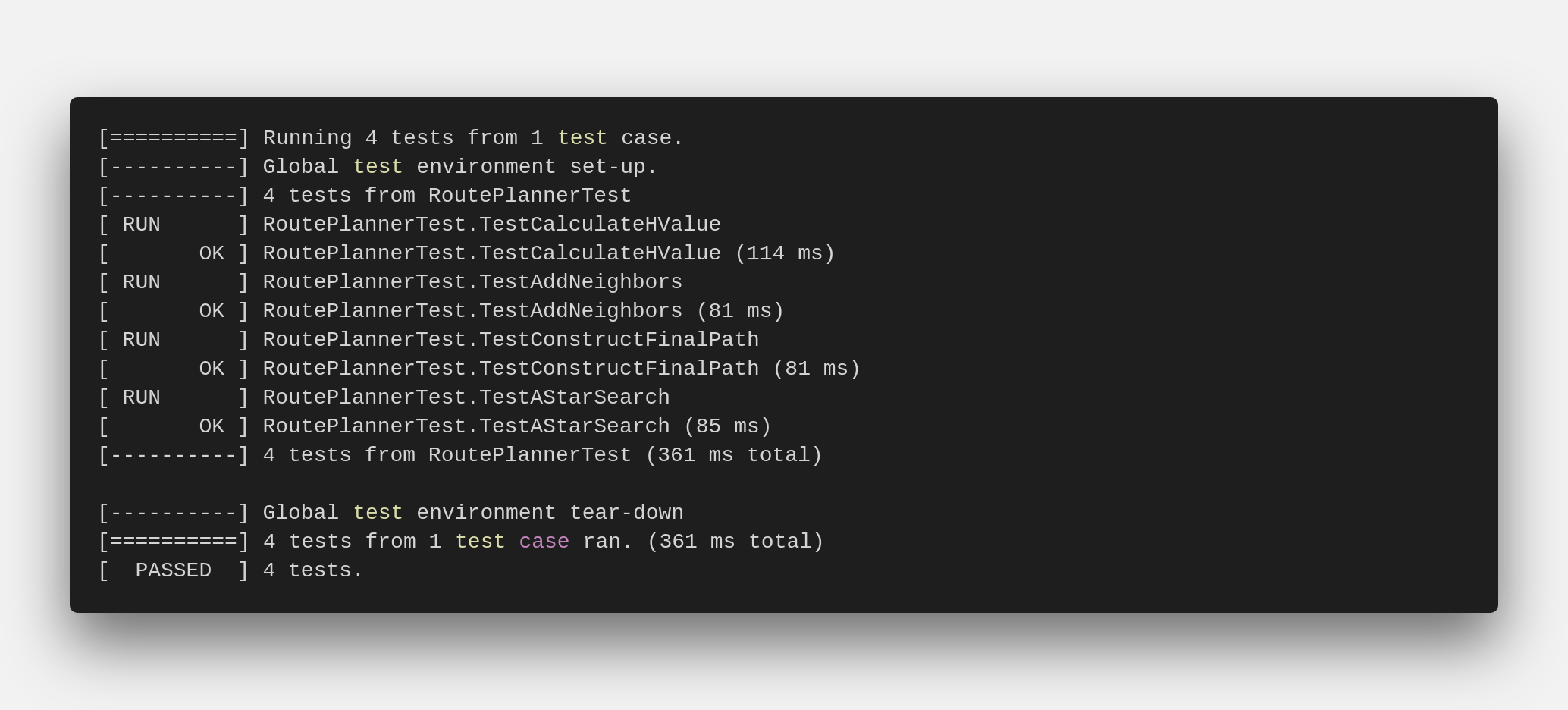Screen dimensions: 1568x710
Task: Click the 'set-up.' text
Action: [613, 167]
